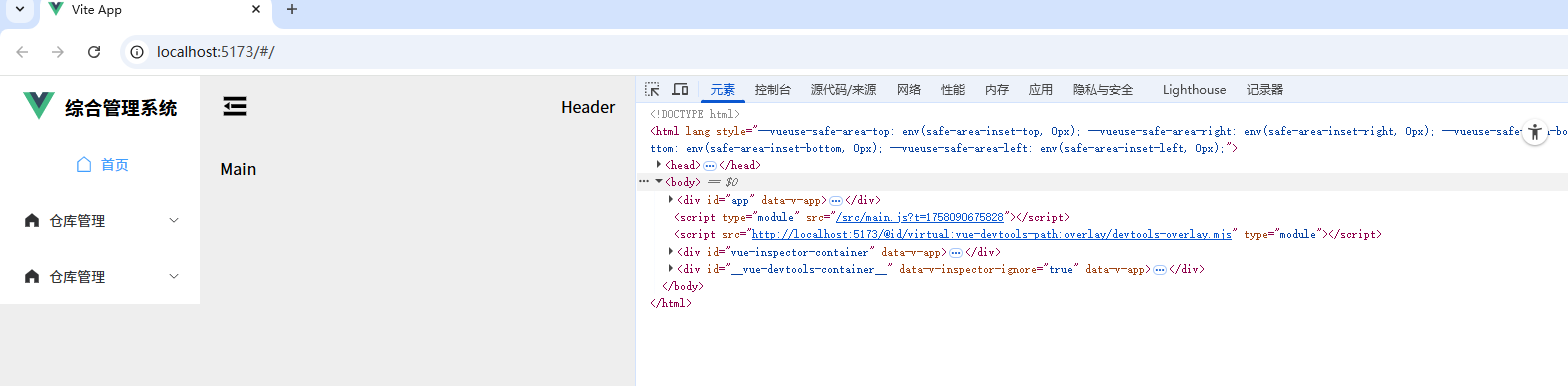The width and height of the screenshot is (1568, 386).
Task: Expand the head element node
Action: tap(659, 165)
